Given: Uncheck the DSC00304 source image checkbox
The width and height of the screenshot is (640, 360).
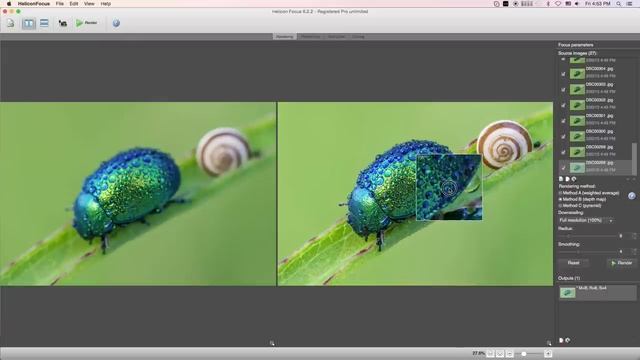Looking at the screenshot, I should pyautogui.click(x=563, y=74).
